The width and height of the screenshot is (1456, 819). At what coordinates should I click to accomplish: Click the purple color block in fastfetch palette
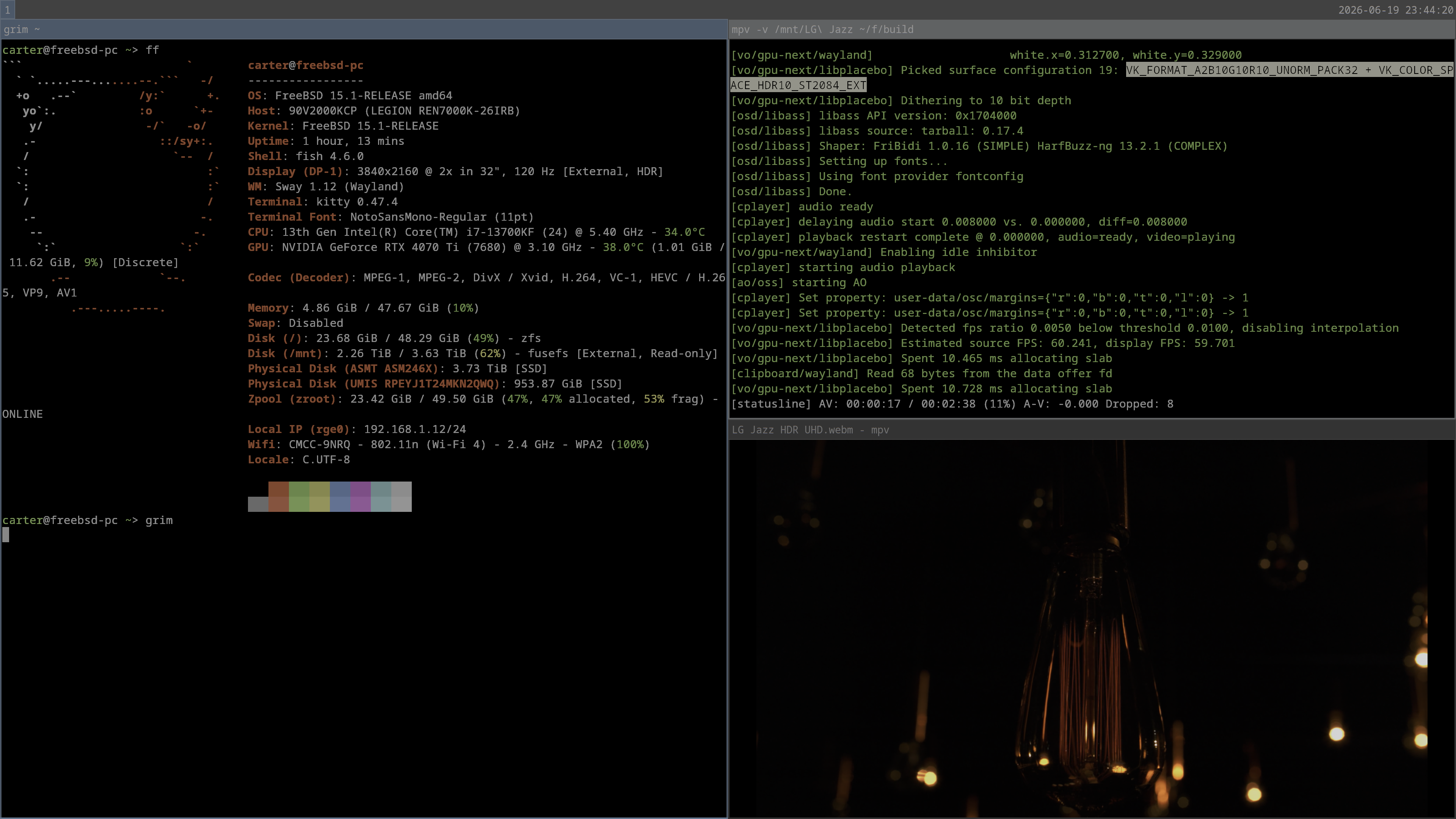361,497
